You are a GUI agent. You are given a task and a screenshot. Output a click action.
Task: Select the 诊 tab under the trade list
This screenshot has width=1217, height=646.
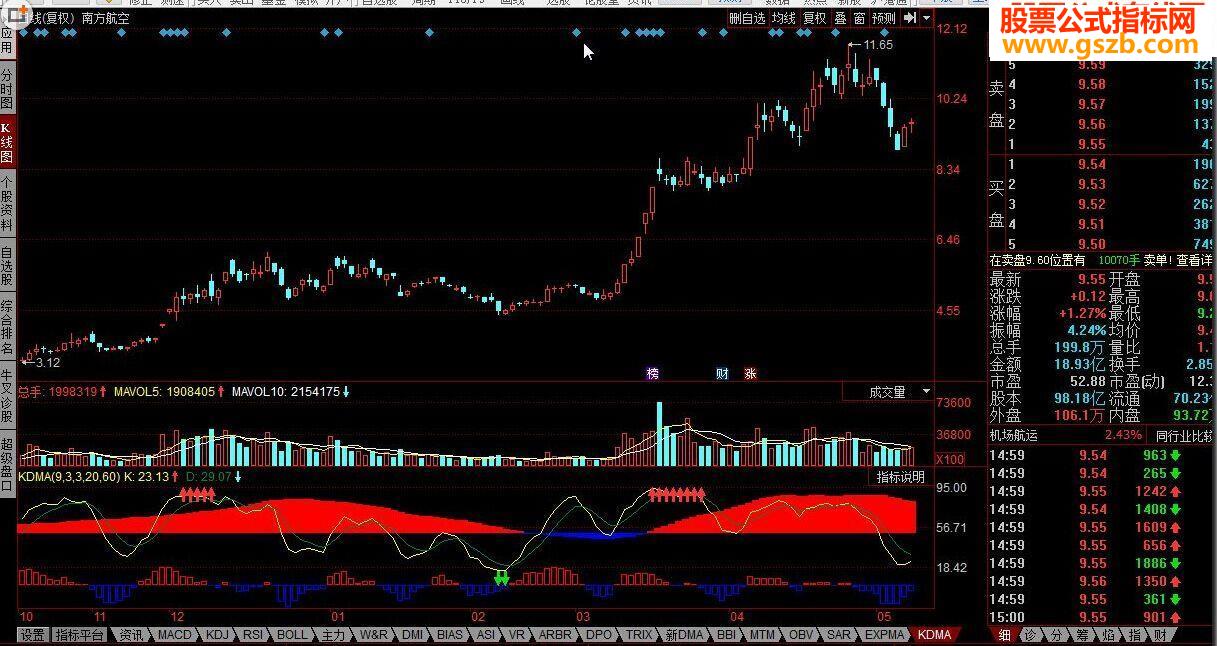[1030, 635]
